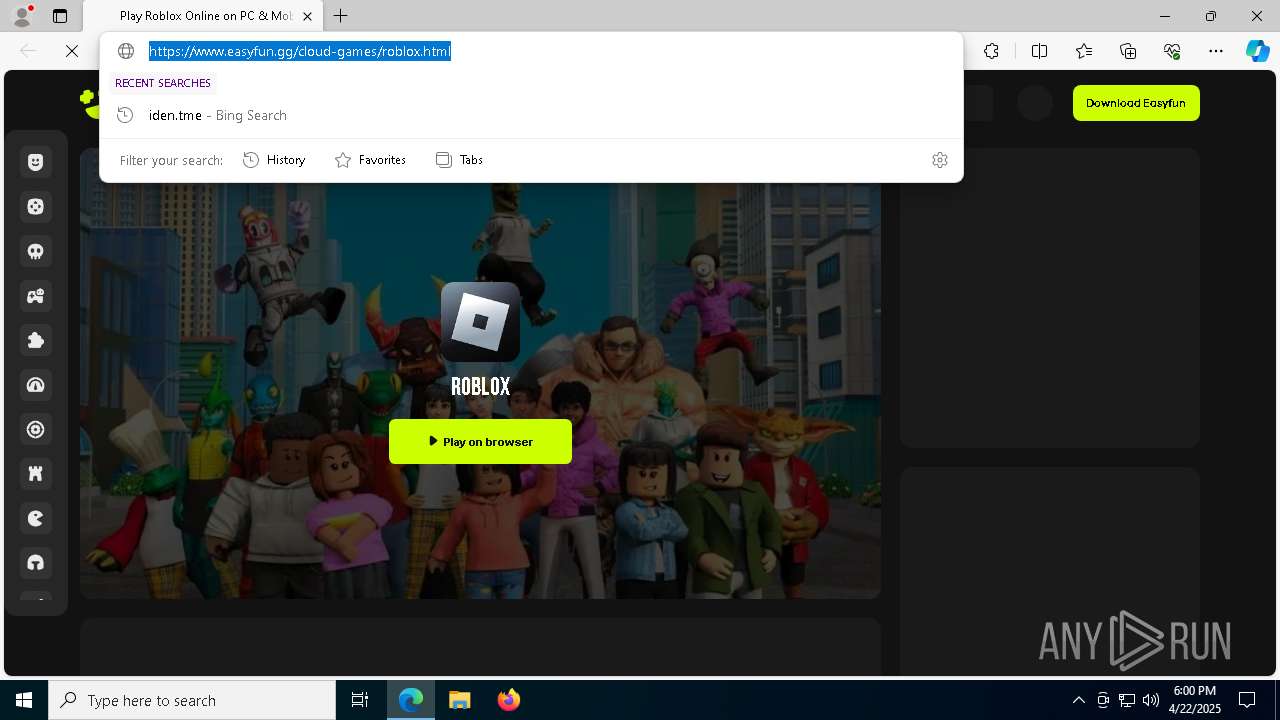Screen dimensions: 1280x720
Task: Open File Explorer from taskbar
Action: (x=460, y=700)
